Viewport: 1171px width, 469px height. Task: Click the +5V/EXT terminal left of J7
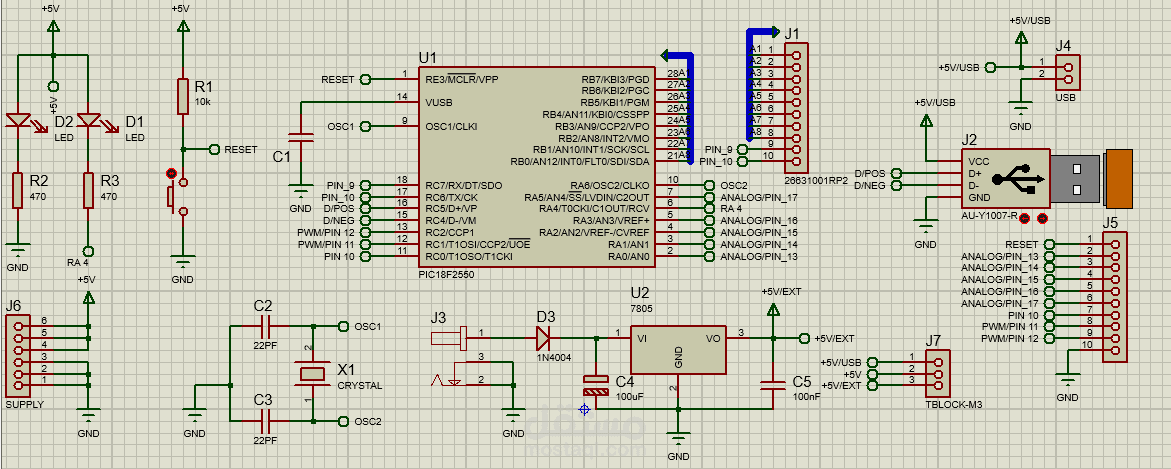tap(873, 385)
